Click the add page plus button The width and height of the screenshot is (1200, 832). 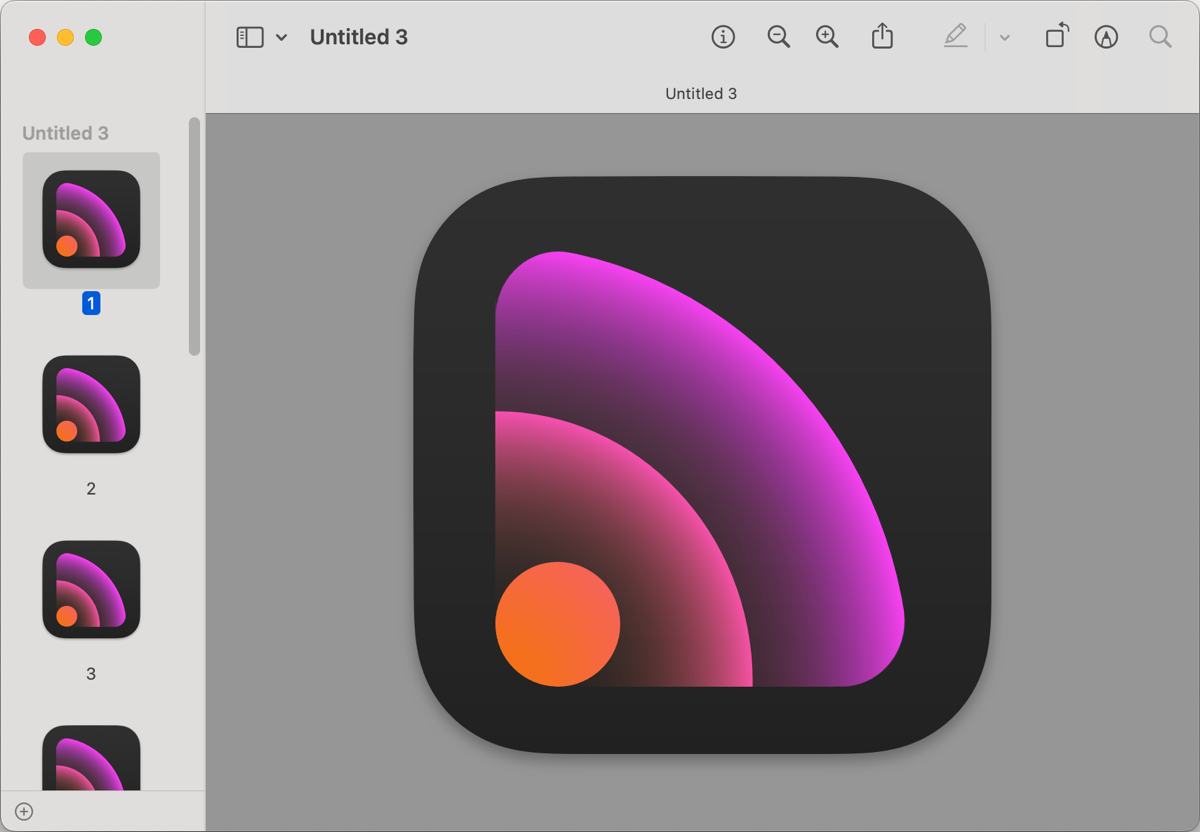tap(24, 811)
